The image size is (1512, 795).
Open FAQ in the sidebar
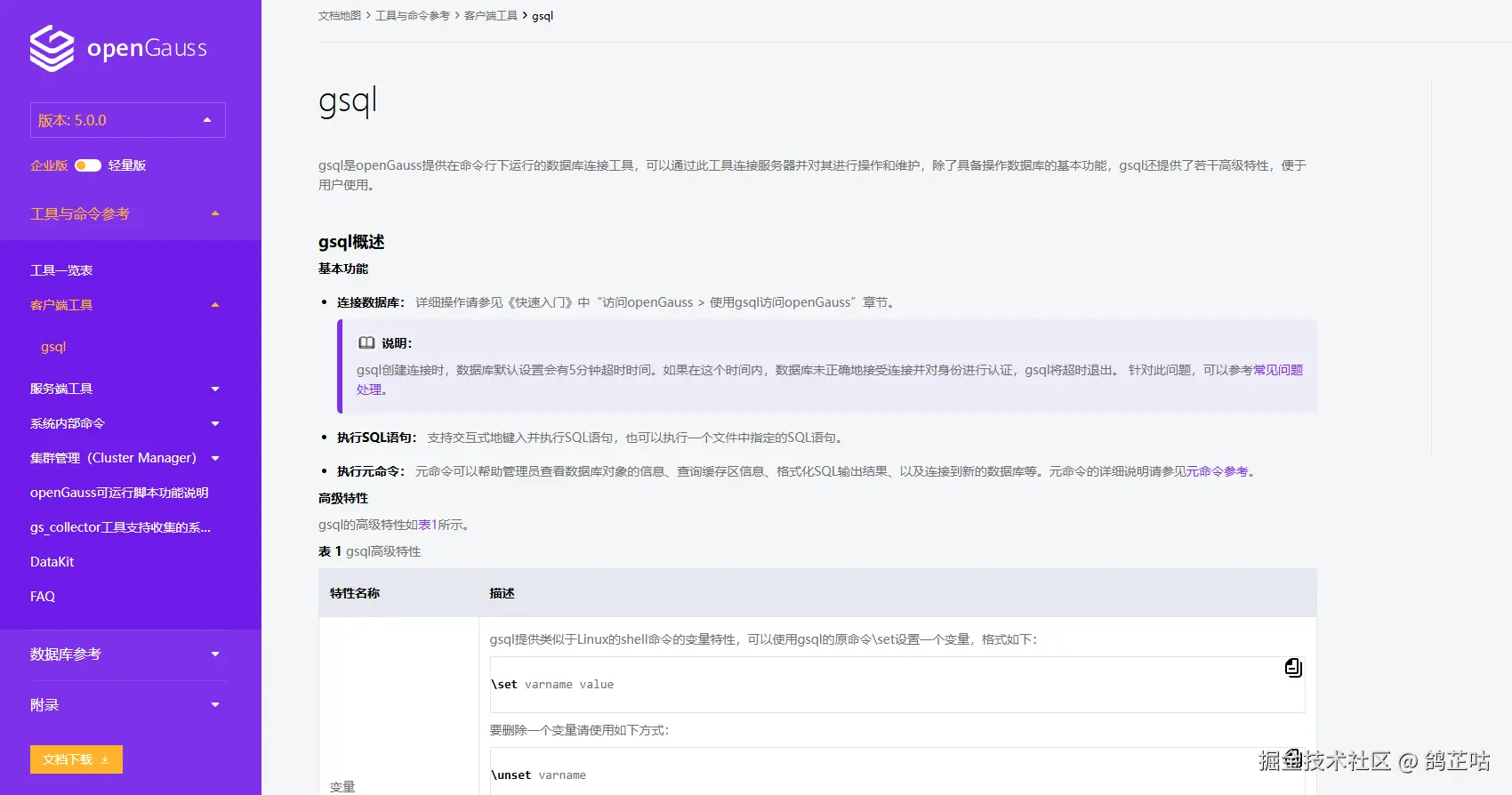[43, 597]
